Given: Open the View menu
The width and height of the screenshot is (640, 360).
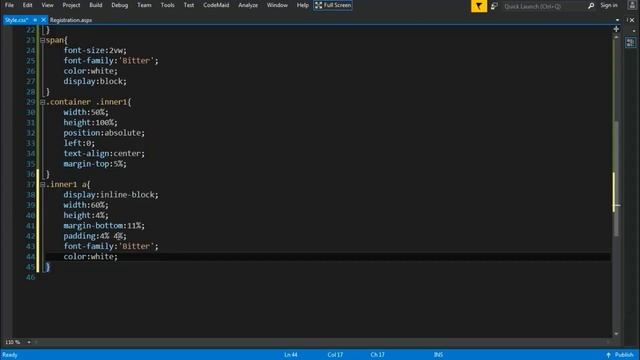Looking at the screenshot, I should coord(47,5).
